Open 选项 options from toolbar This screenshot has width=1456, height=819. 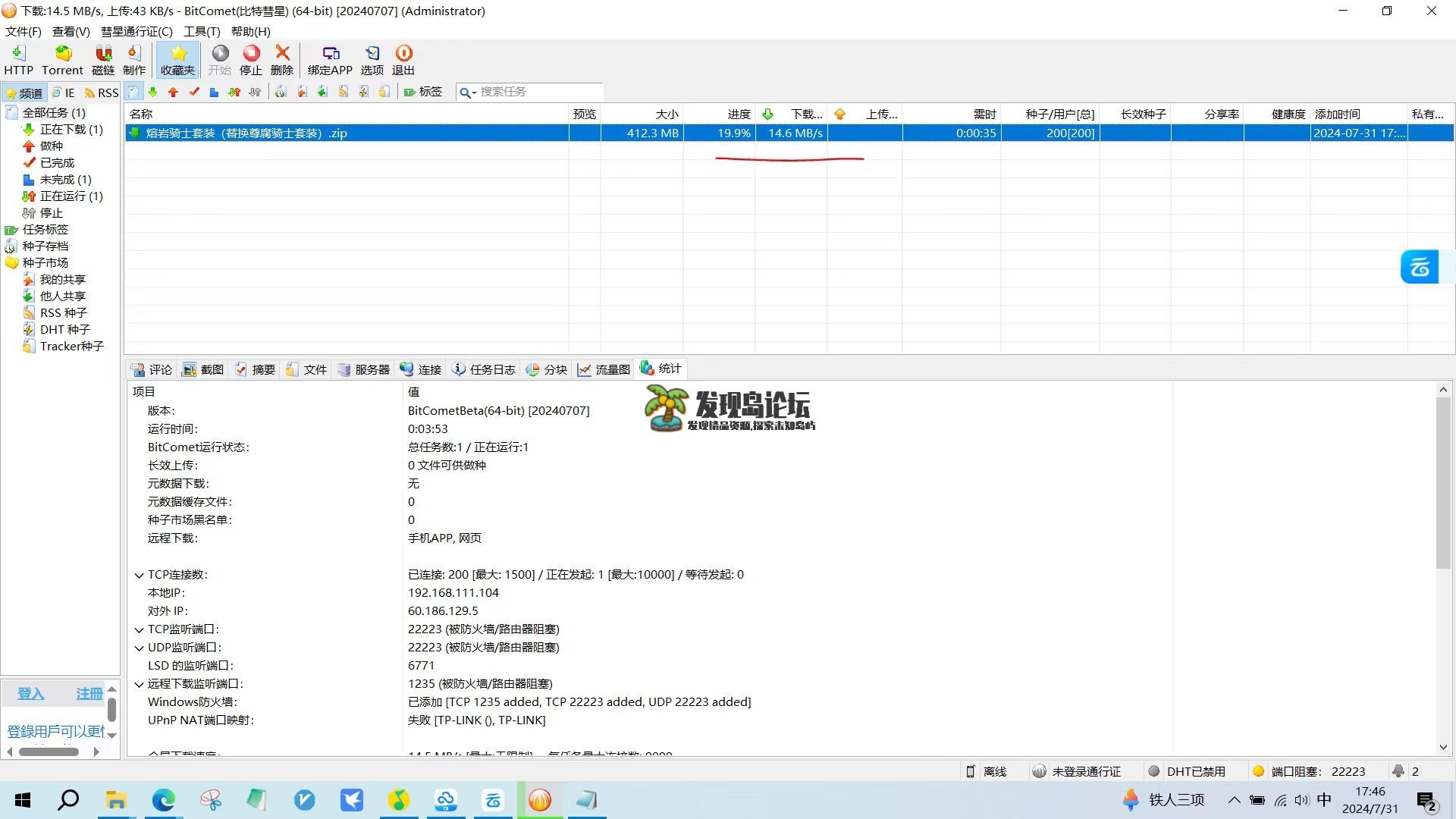372,60
